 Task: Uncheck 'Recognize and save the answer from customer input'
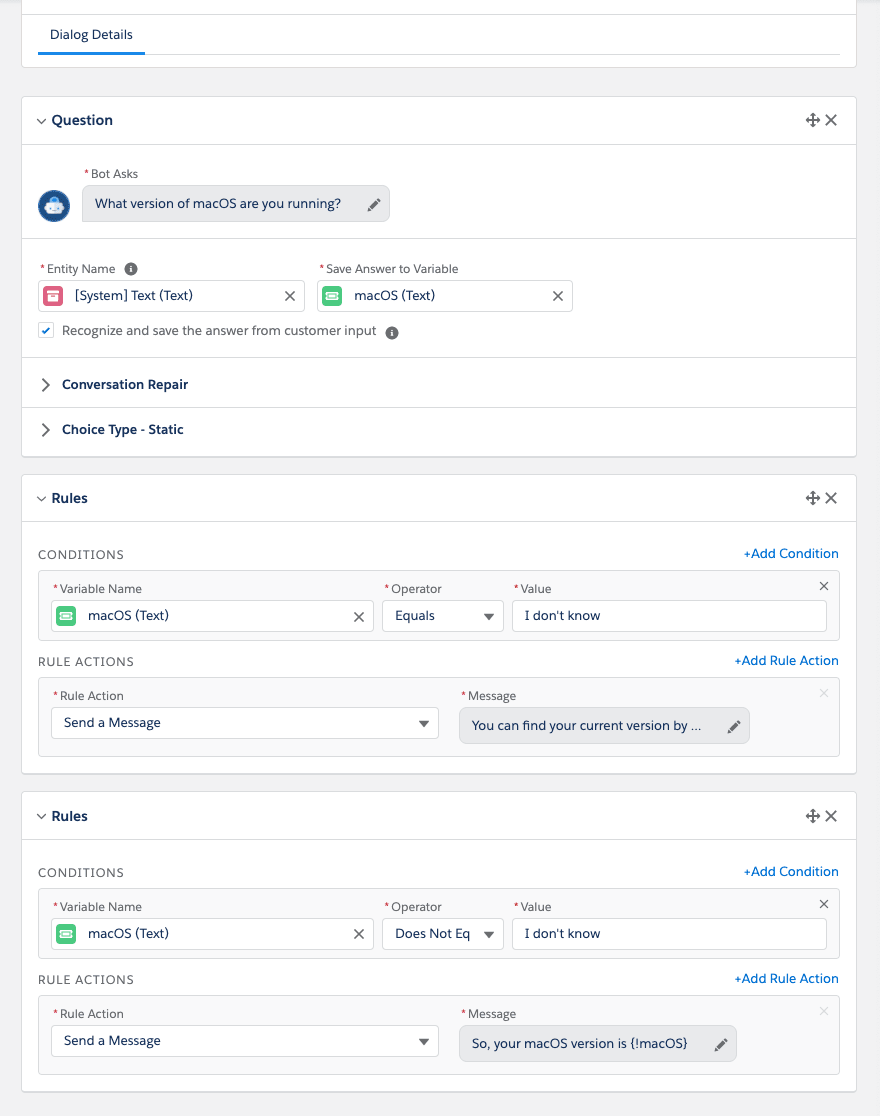(x=46, y=330)
